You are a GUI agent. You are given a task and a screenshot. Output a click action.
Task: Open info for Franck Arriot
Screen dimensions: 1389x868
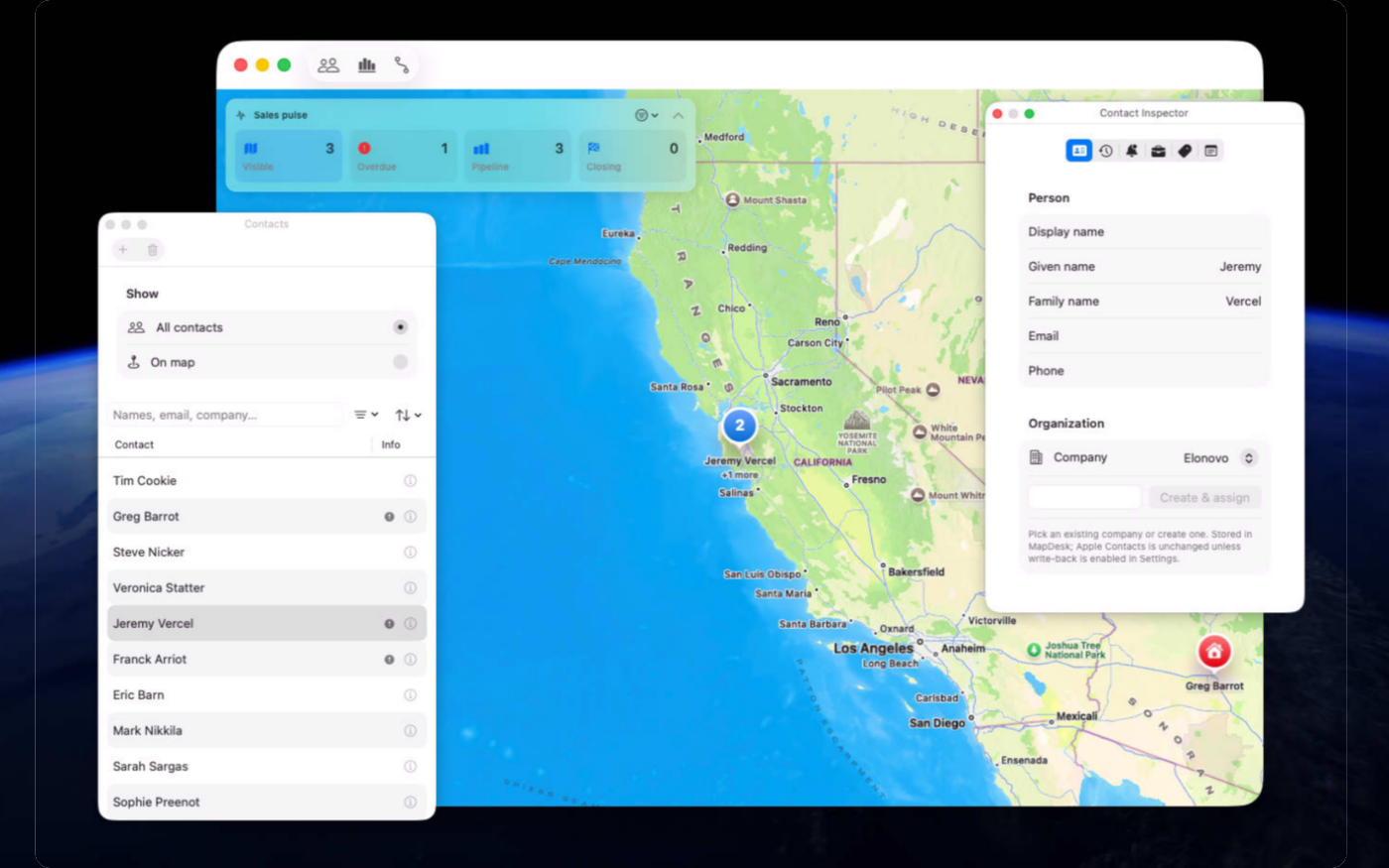410,660
